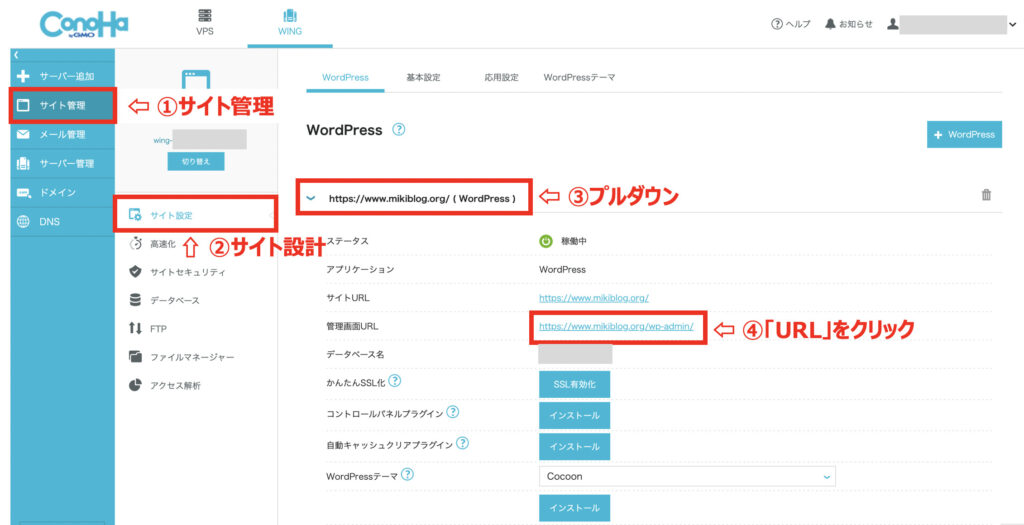The image size is (1024, 525).
Task: Click help icon next to 自動キャッシュクリアプラグイン
Action: [462, 443]
